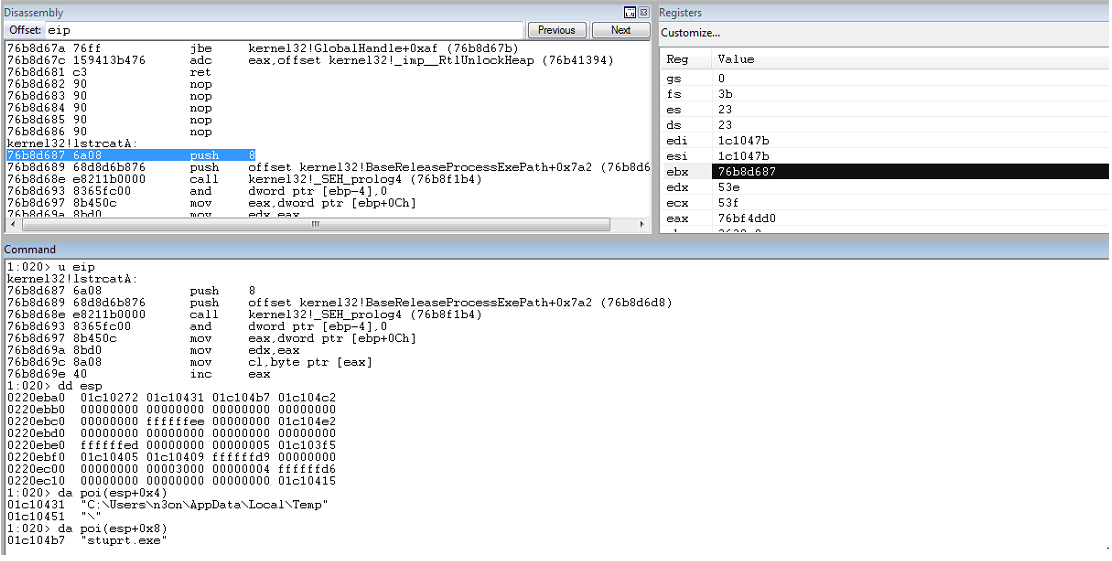Sort registers by the Reg column header
The height and width of the screenshot is (561, 1112).
[x=677, y=60]
